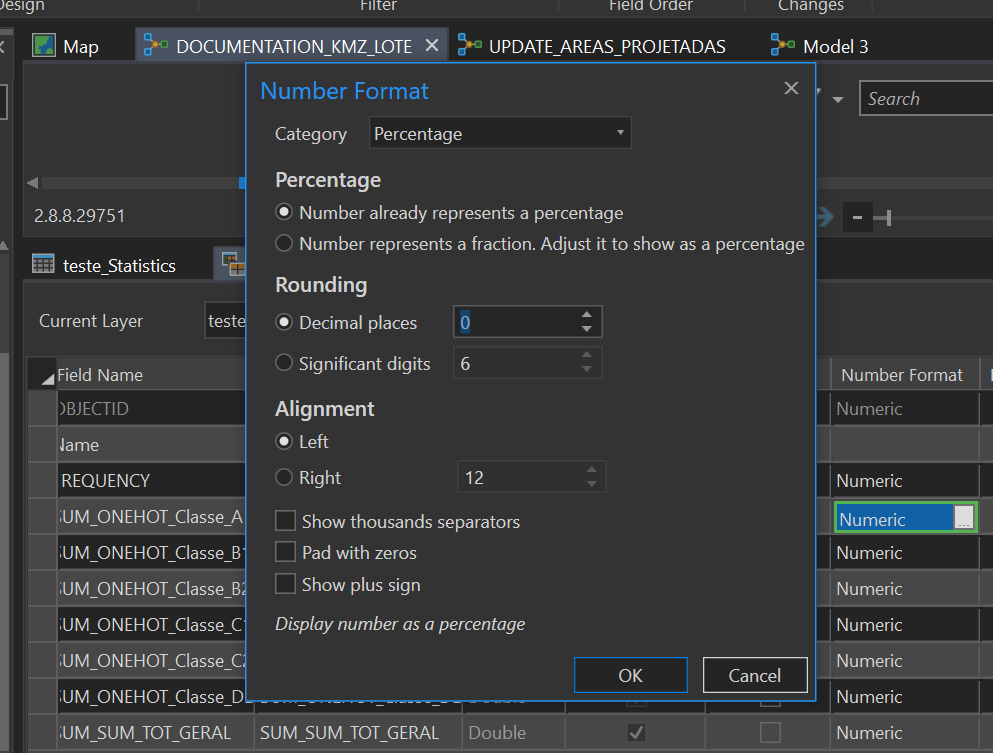Click the Map tab icon
Screen dimensions: 993x753
pos(44,45)
